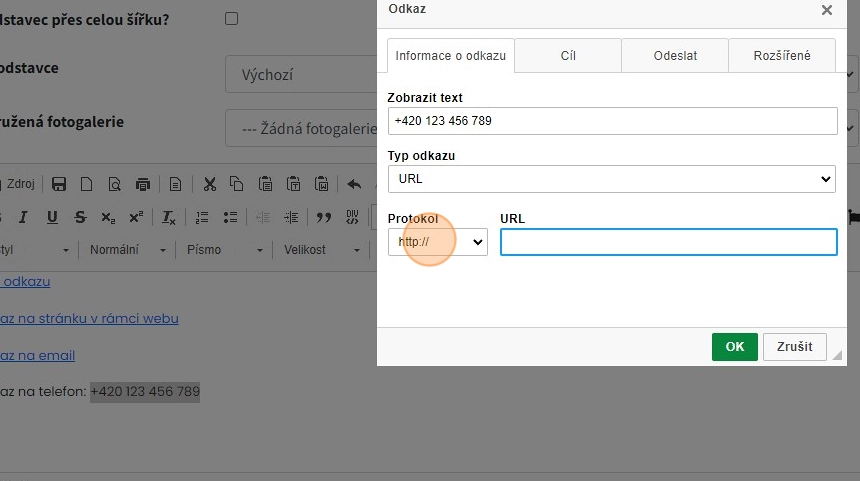The image size is (860, 481).
Task: Click the Save icon in editor toolbar
Action: tap(59, 184)
